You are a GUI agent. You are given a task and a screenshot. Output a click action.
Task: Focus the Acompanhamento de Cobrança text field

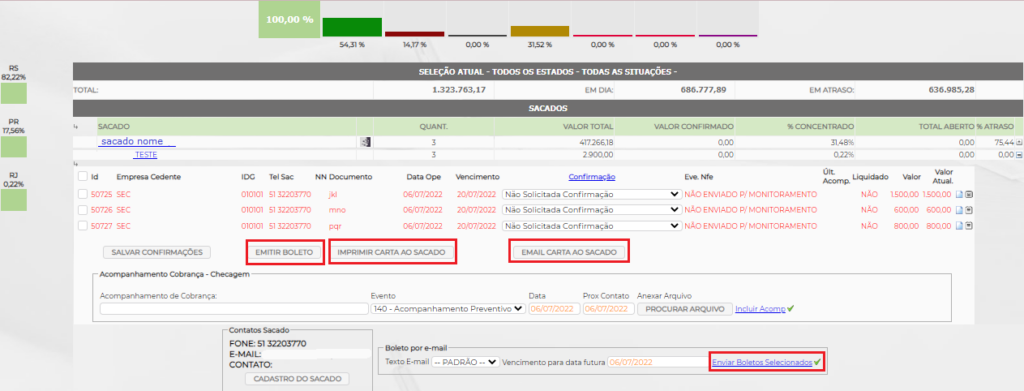click(234, 309)
